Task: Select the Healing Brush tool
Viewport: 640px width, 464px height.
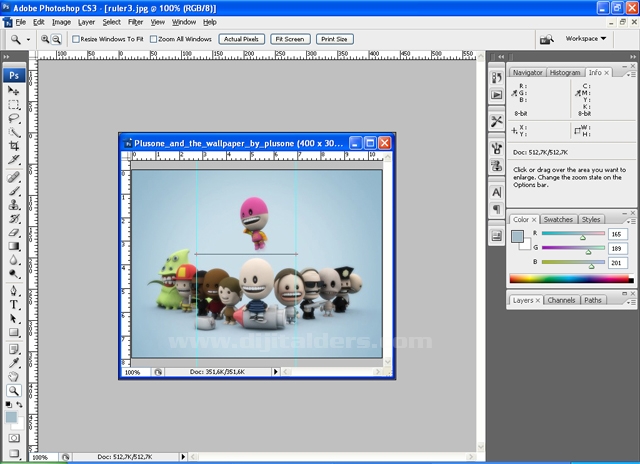Action: click(x=14, y=177)
